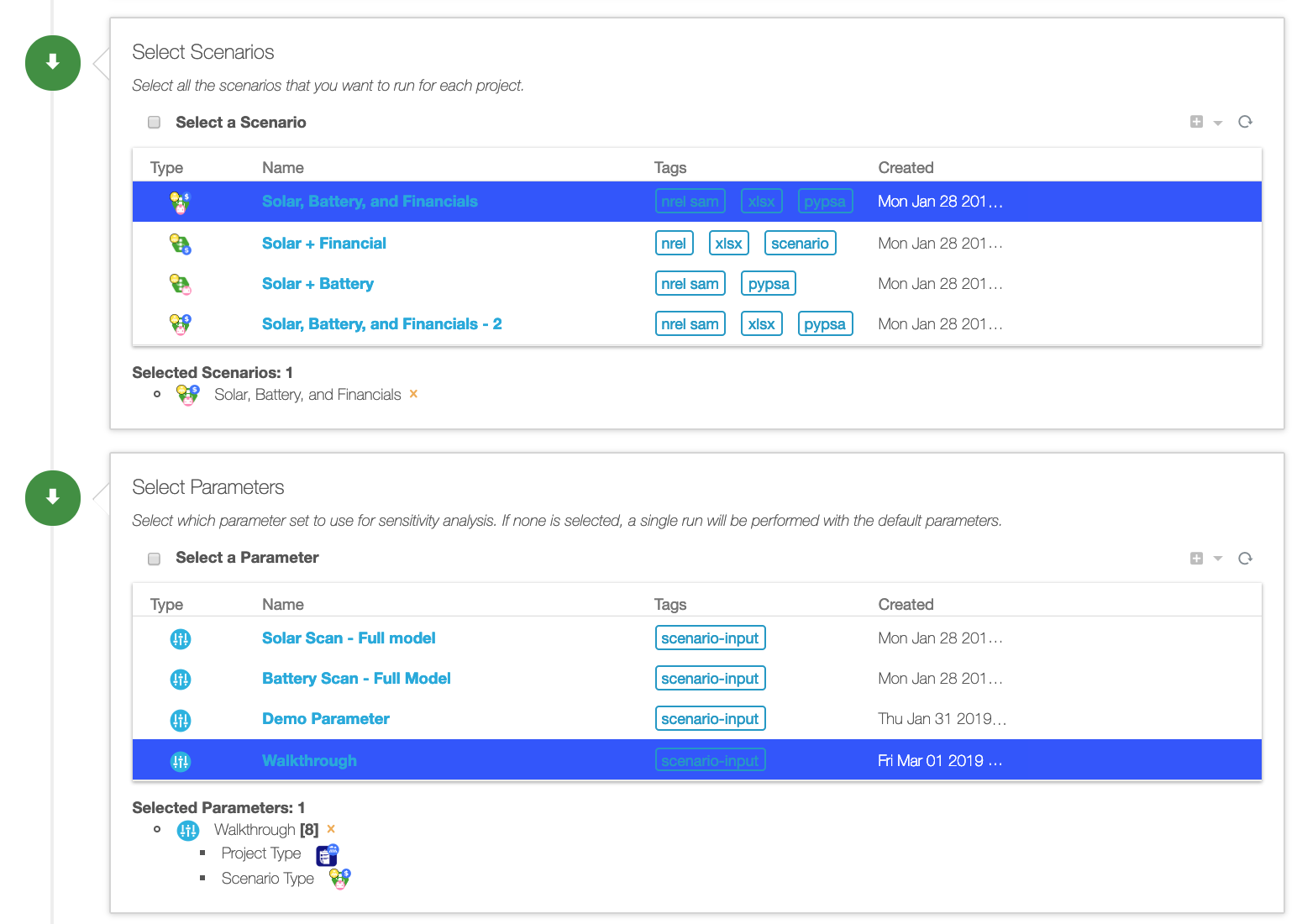Click the Thu Jan 31 2019 created date cell
The height and width of the screenshot is (924, 1302).
(x=942, y=719)
